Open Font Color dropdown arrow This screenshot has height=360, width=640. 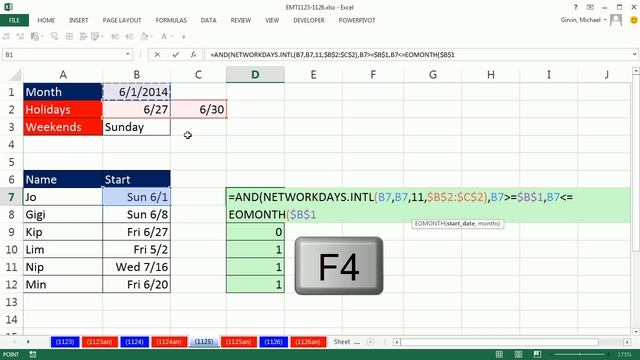point(171,36)
